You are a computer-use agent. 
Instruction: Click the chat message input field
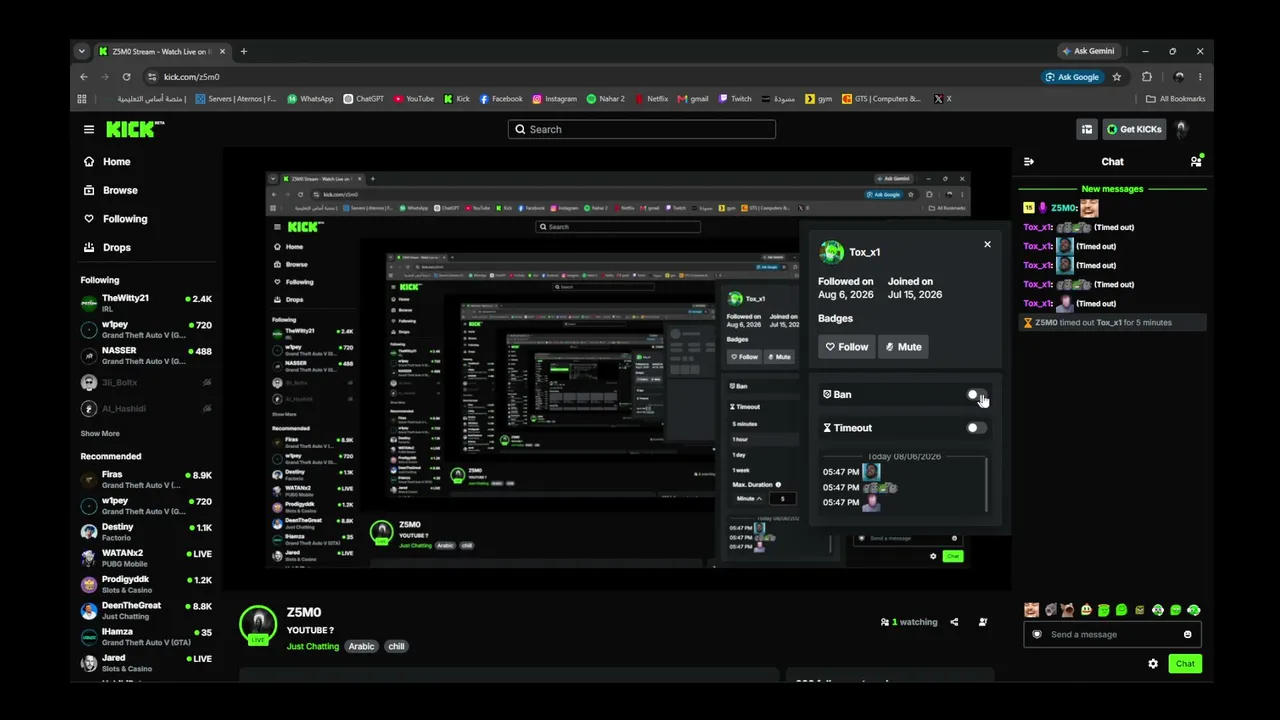1112,634
